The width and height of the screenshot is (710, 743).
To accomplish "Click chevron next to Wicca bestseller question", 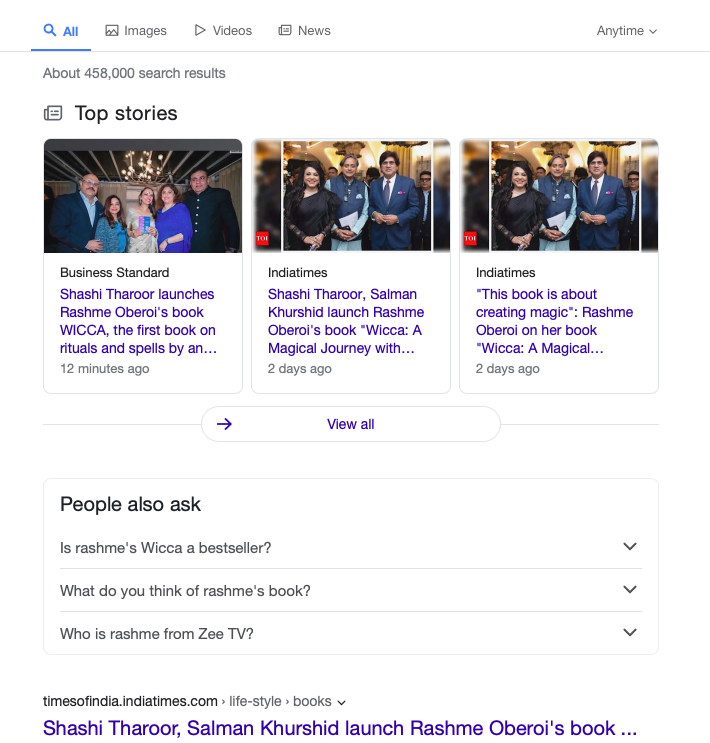I will pyautogui.click(x=630, y=546).
